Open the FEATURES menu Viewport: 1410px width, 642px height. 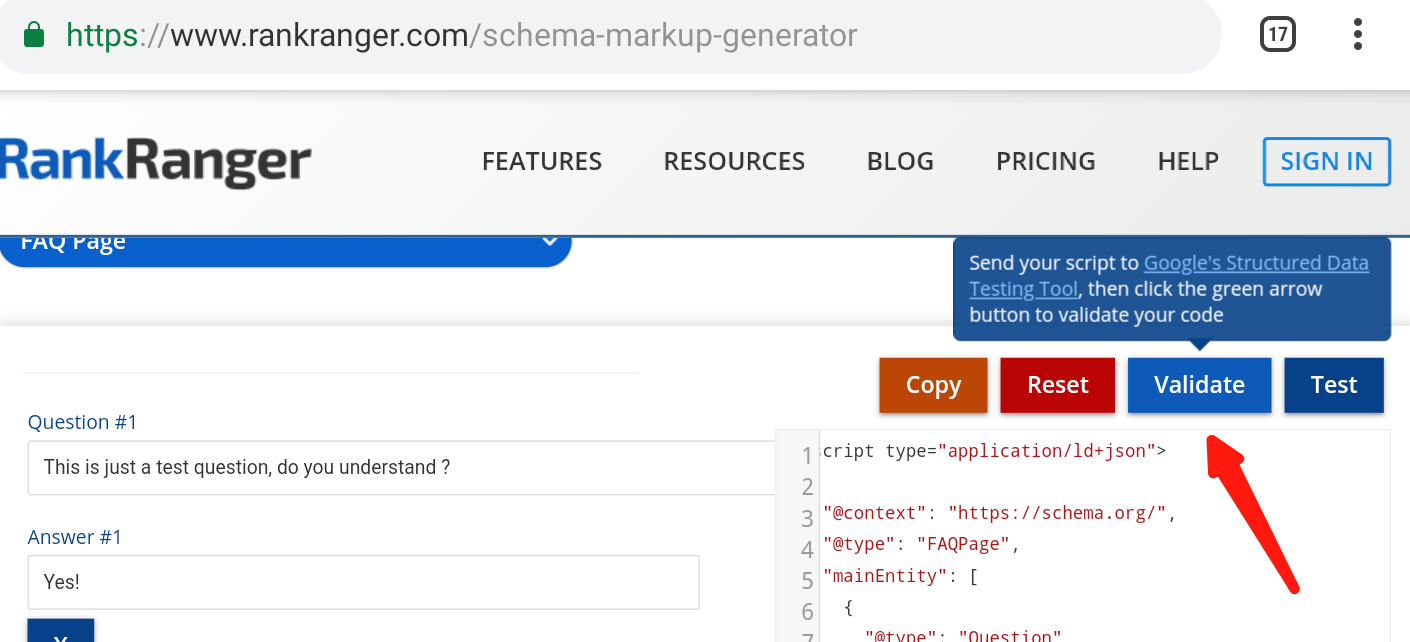coord(542,162)
